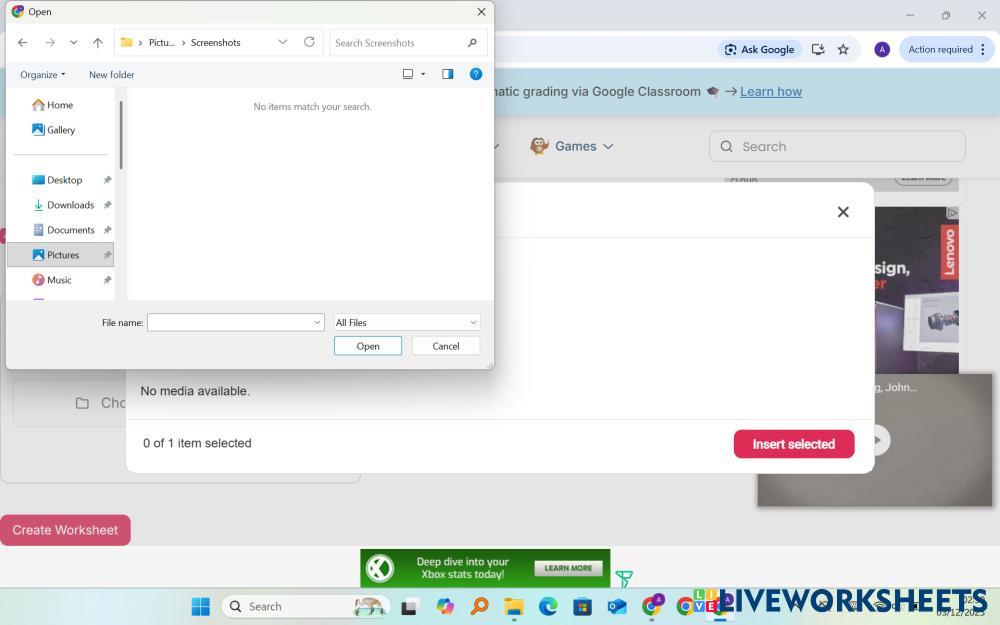Refresh the Screenshots folder listing
This screenshot has width=1000, height=625.
(309, 42)
